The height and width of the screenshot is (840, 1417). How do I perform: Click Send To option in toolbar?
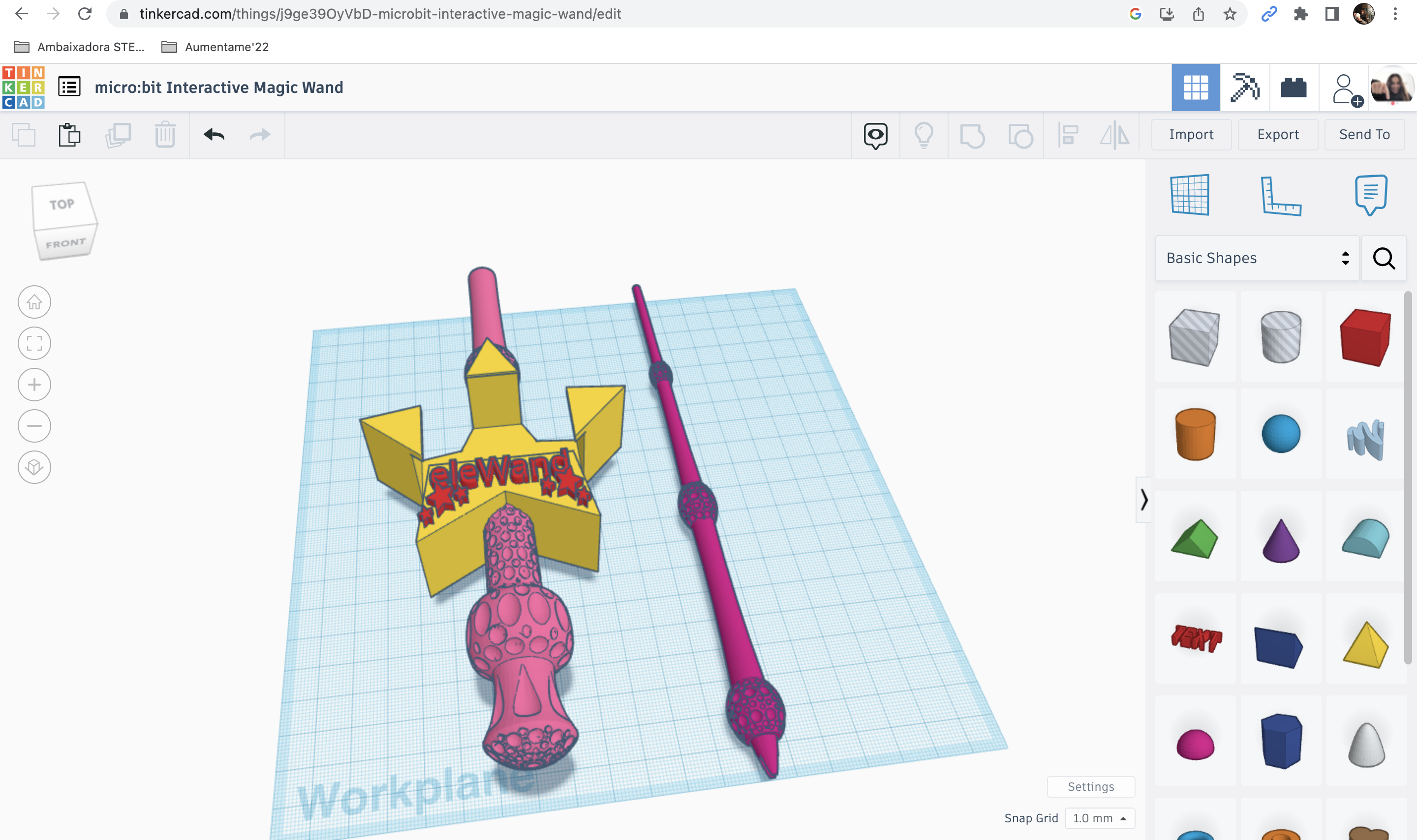pos(1363,134)
